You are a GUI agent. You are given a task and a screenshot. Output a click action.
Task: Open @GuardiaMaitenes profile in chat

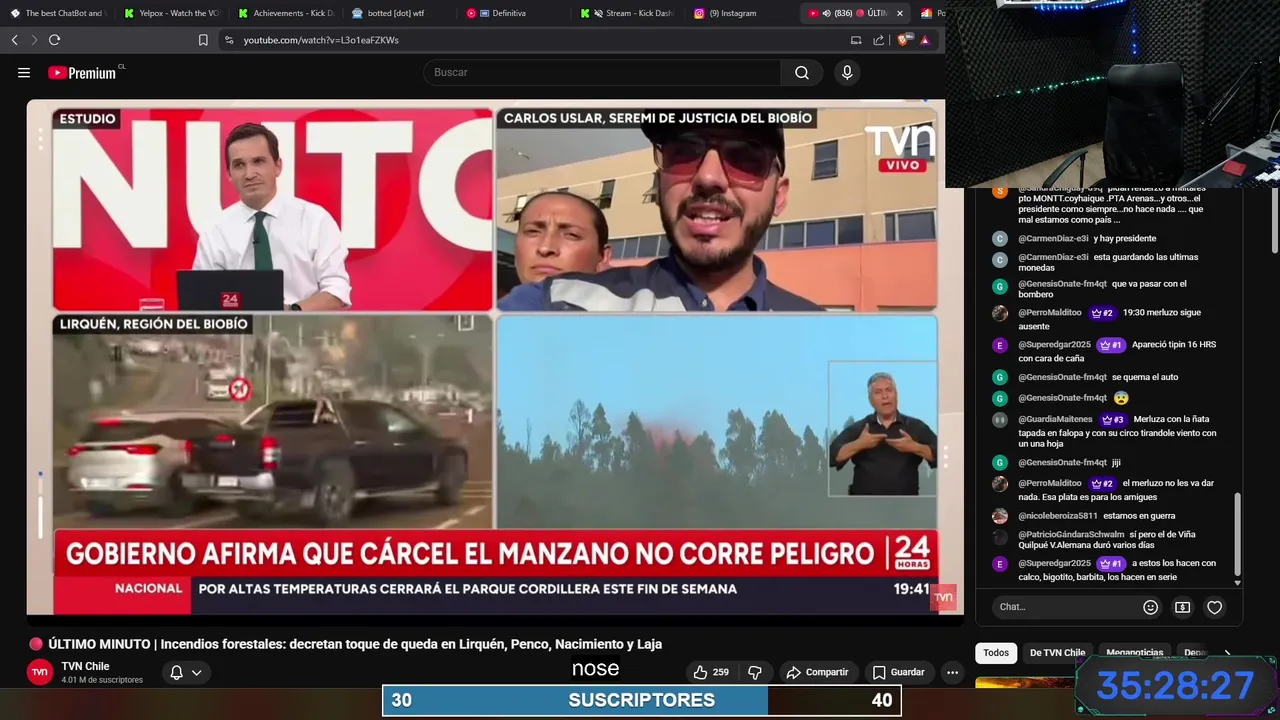(1055, 419)
